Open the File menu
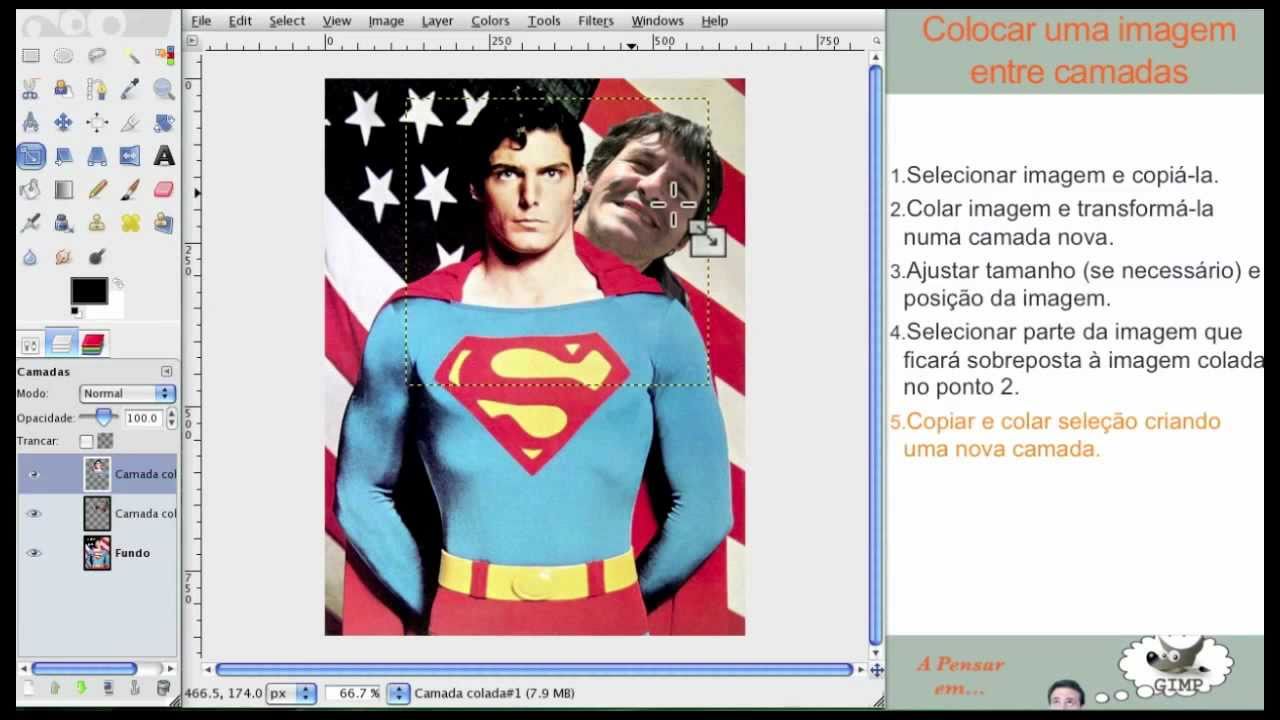The width and height of the screenshot is (1280, 720). coord(201,20)
